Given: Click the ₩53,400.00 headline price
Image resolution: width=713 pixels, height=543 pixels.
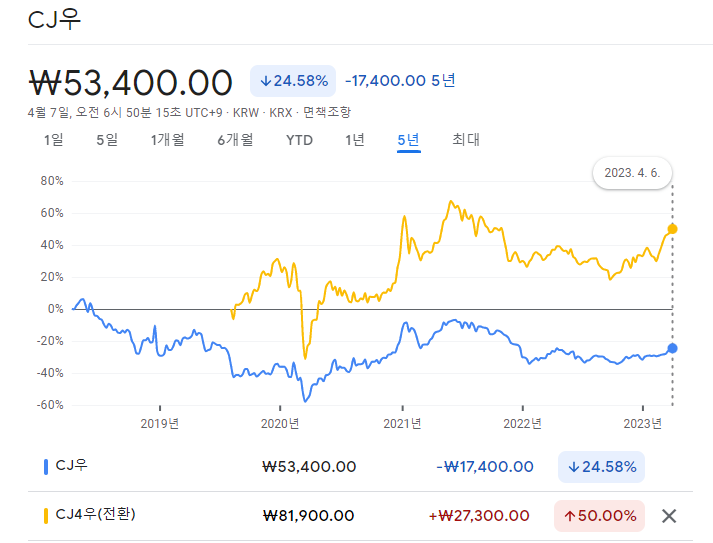Looking at the screenshot, I should point(131,83).
